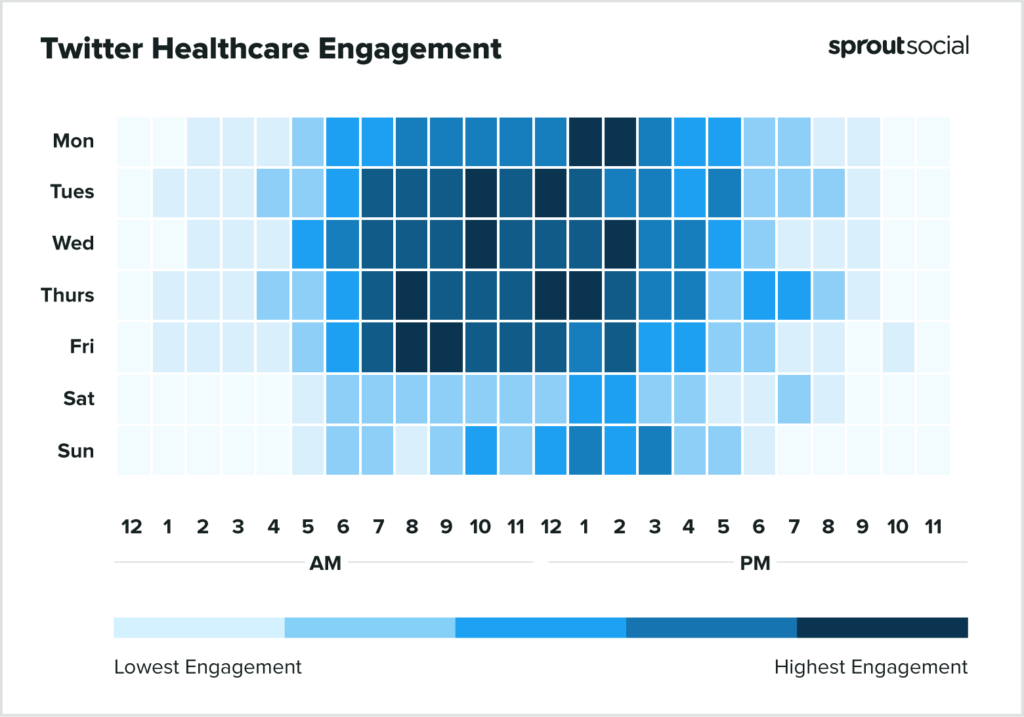Screen dimensions: 1024x717
Task: Click the Tuesday 10 AM heatmap cell
Action: tap(481, 192)
